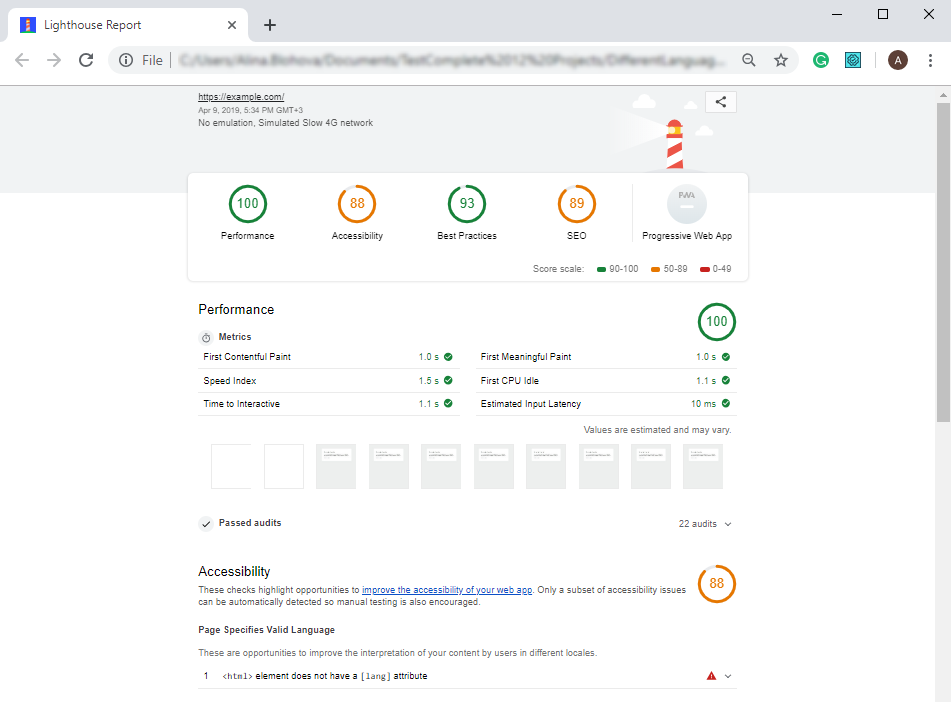The image size is (951, 702).
Task: Close the Lighthouse Report tab
Action: 232,25
